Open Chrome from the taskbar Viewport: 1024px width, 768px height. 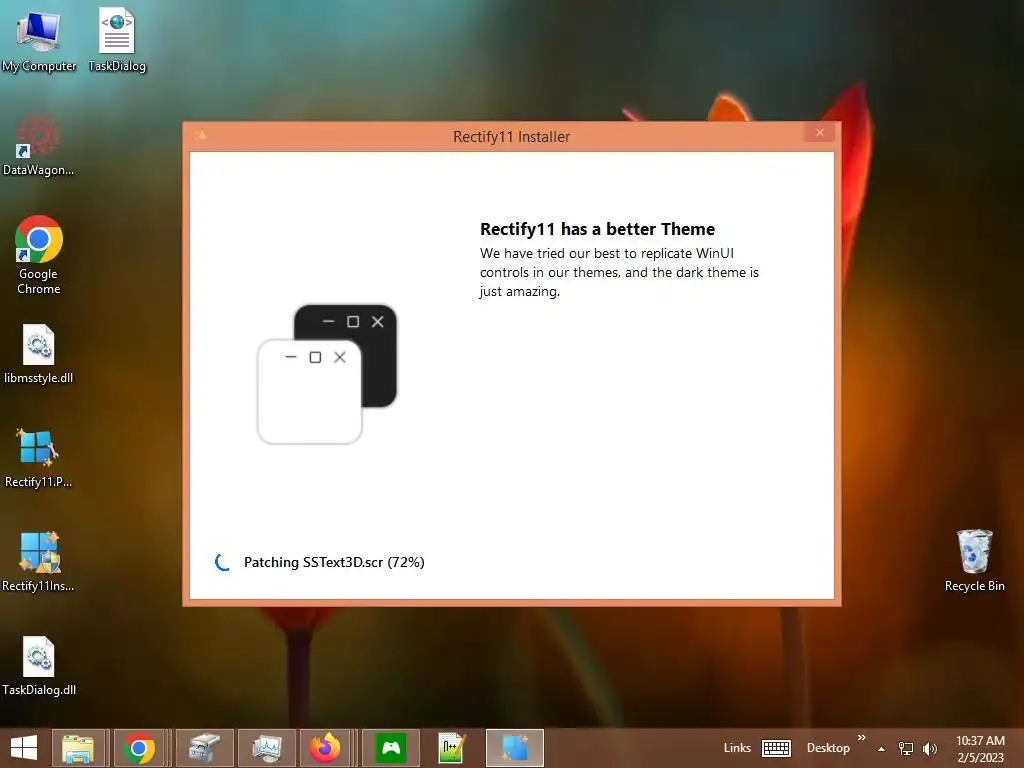[x=138, y=748]
